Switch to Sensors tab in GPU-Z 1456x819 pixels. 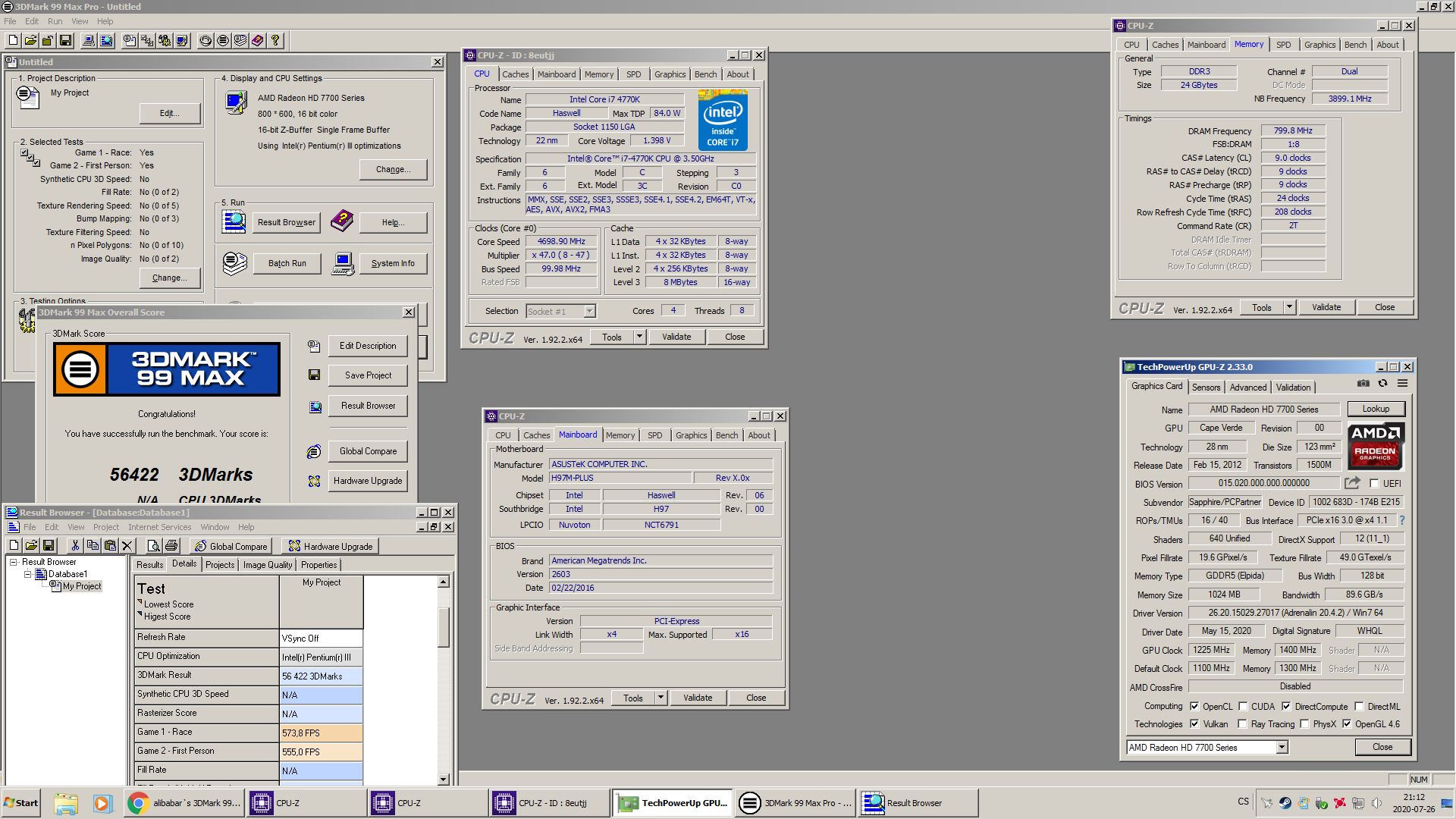click(1206, 388)
